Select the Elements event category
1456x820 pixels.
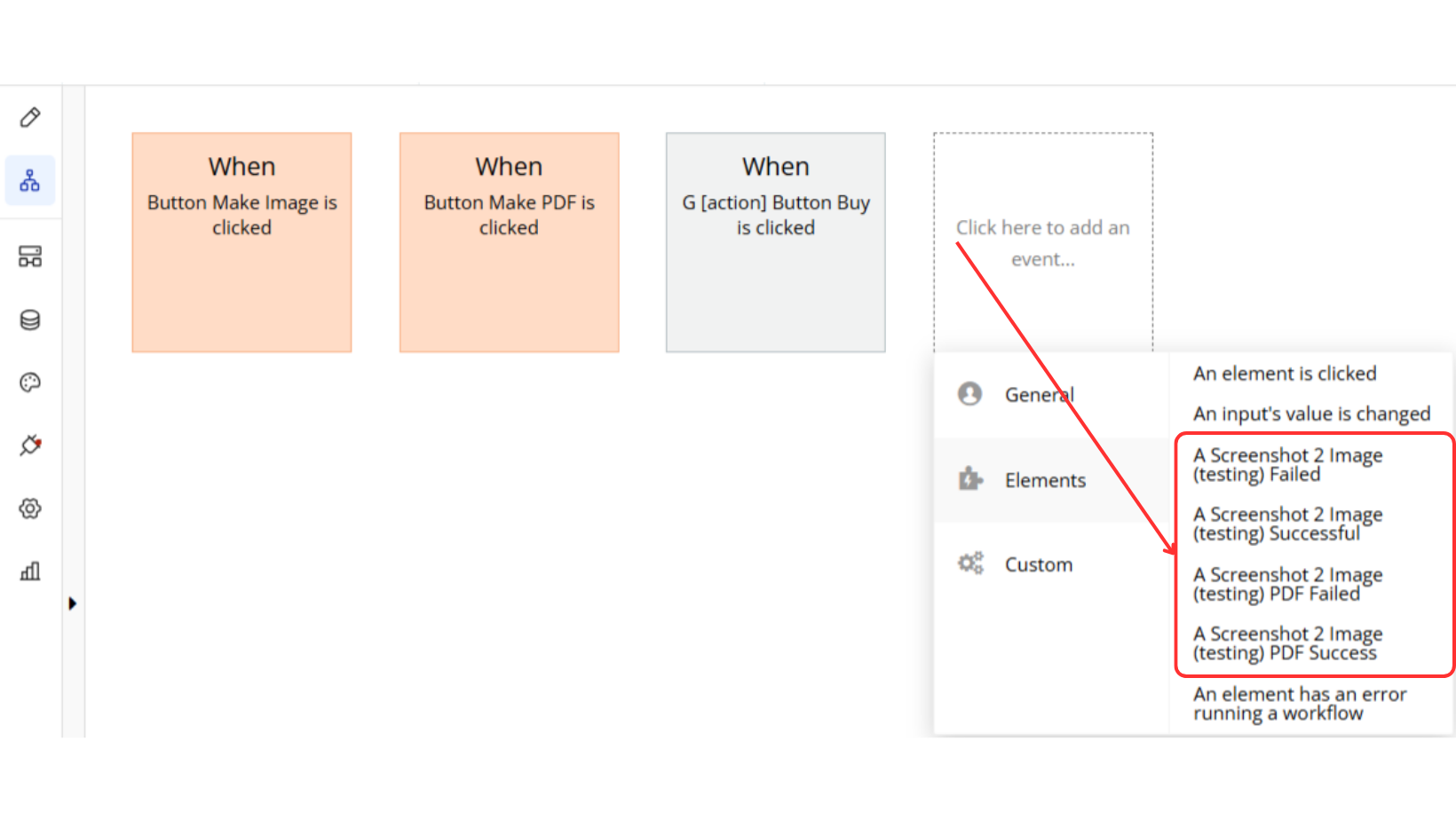1045,480
